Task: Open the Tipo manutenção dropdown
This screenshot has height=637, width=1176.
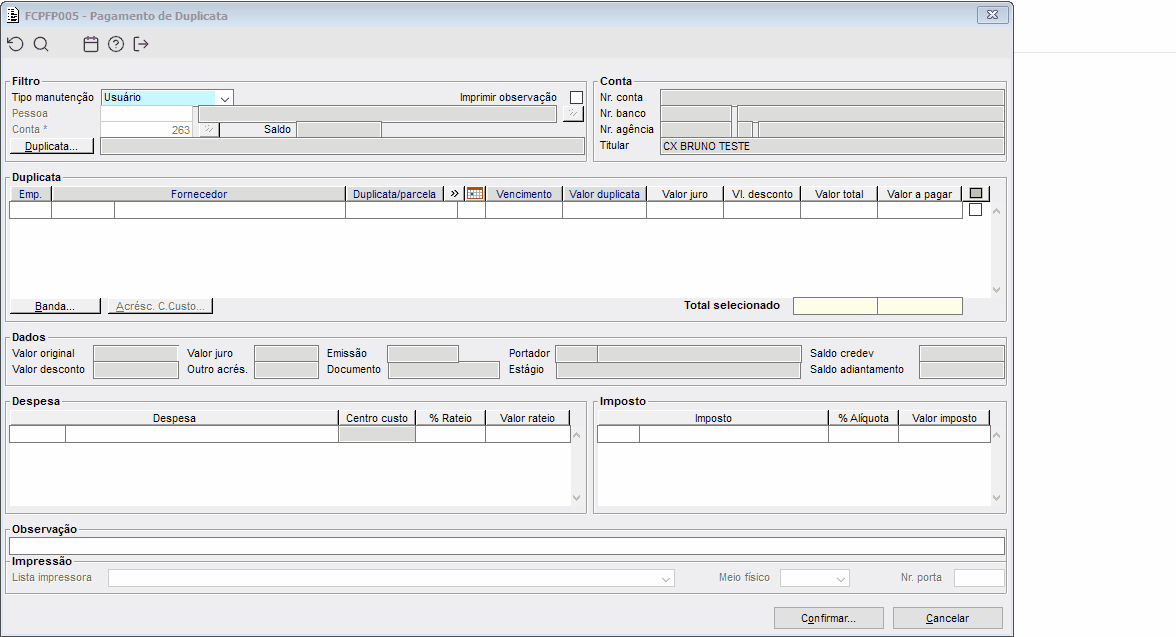Action: 224,98
